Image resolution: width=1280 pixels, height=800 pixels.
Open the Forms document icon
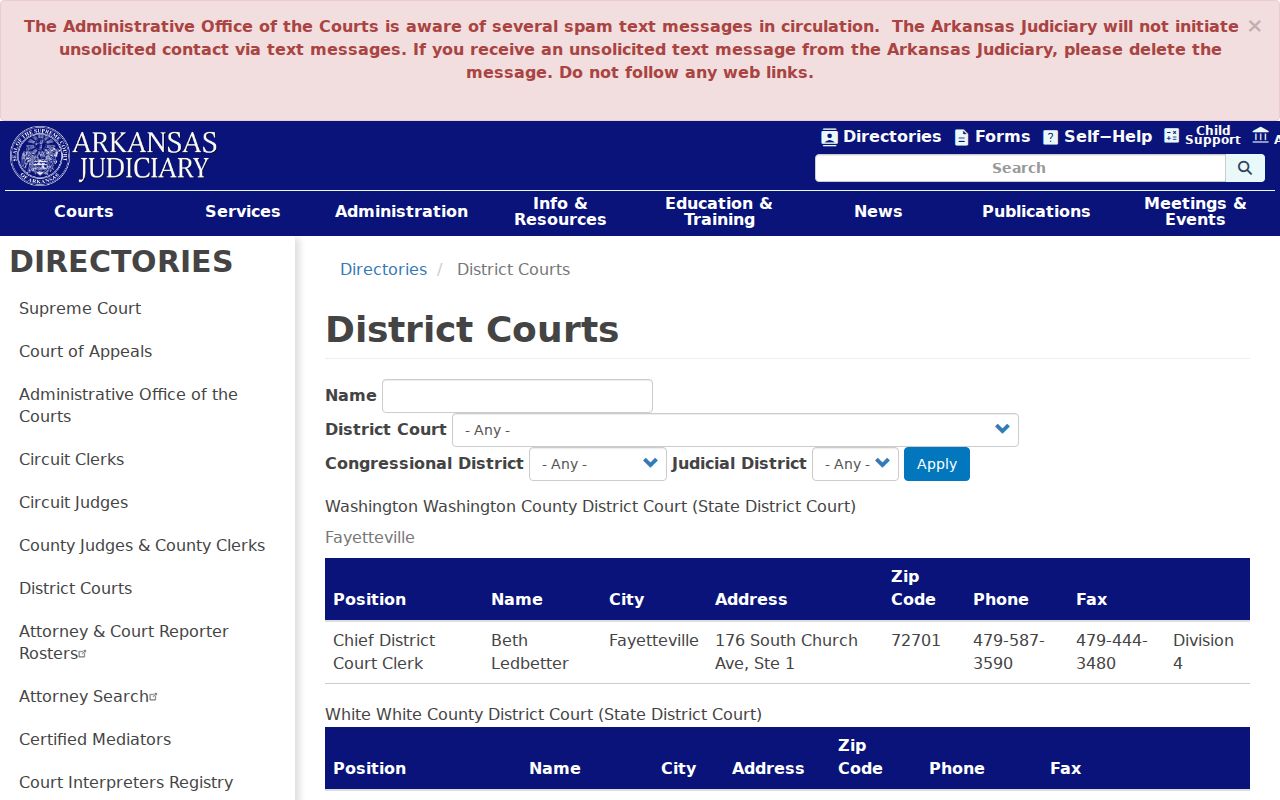pos(961,137)
